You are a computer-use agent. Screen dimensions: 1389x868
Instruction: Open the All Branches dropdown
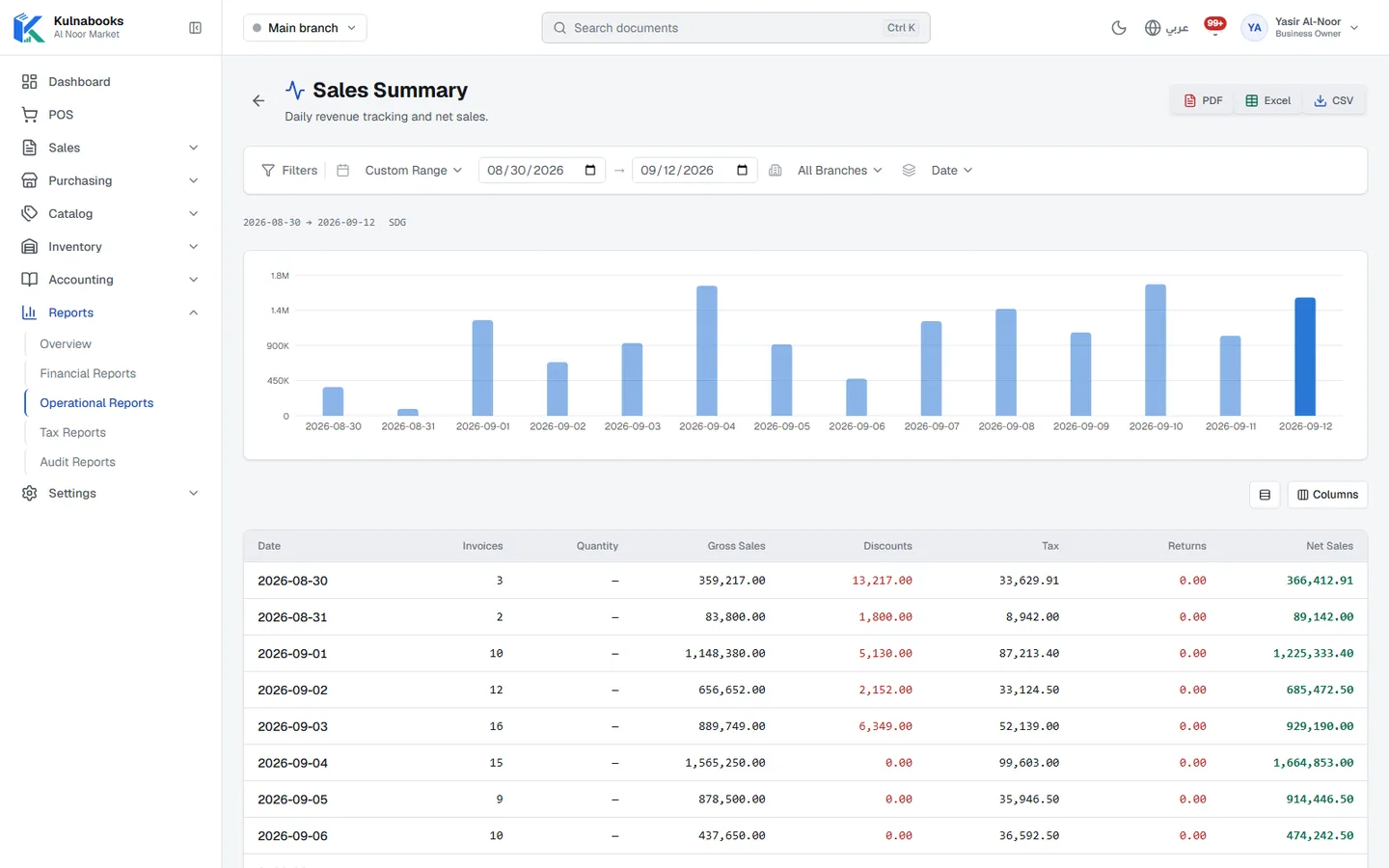[839, 171]
